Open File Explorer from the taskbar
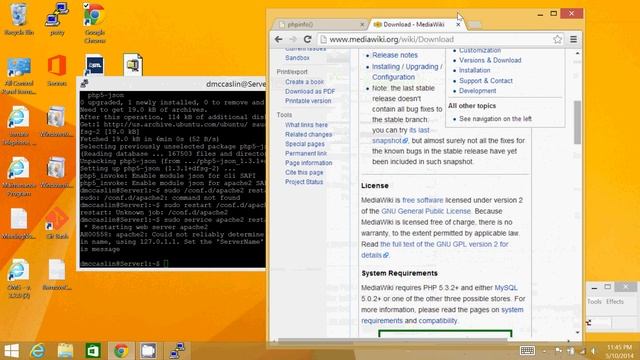 pyautogui.click(x=65, y=351)
